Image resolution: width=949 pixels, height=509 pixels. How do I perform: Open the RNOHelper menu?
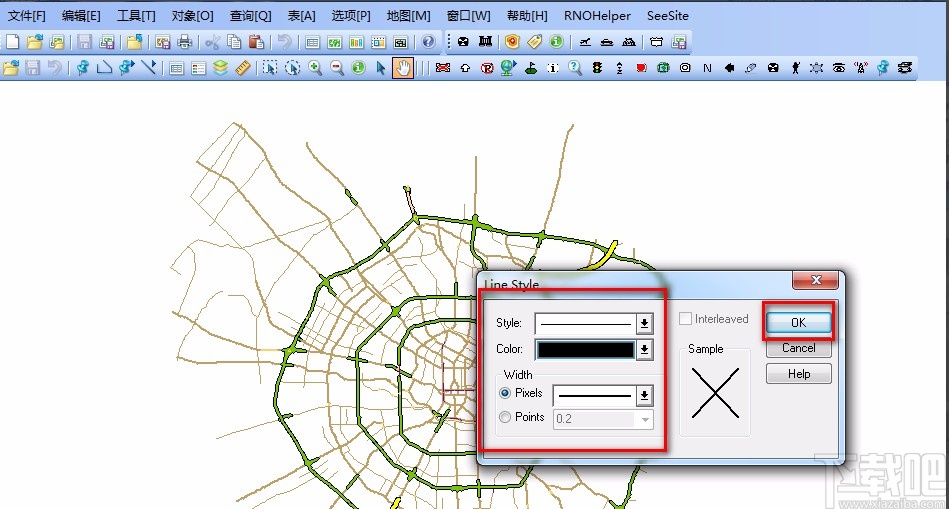point(597,16)
